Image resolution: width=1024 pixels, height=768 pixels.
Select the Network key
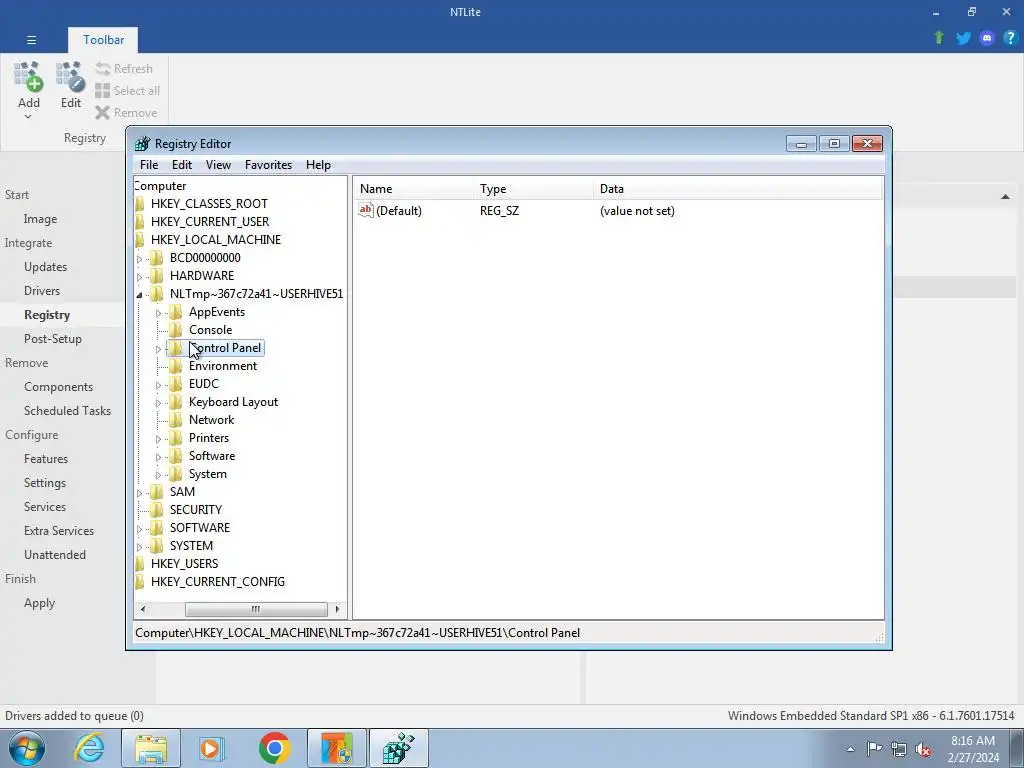(x=212, y=420)
